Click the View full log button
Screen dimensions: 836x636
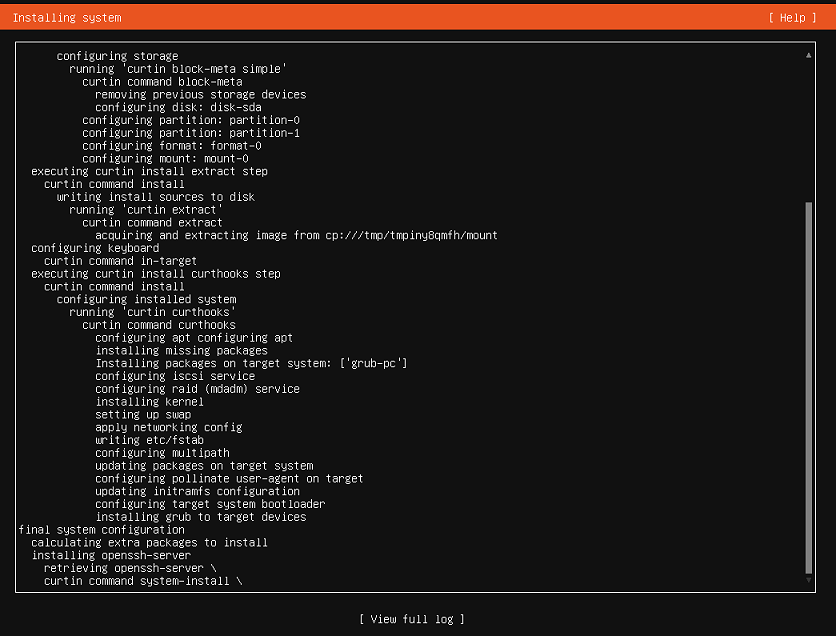(x=412, y=619)
